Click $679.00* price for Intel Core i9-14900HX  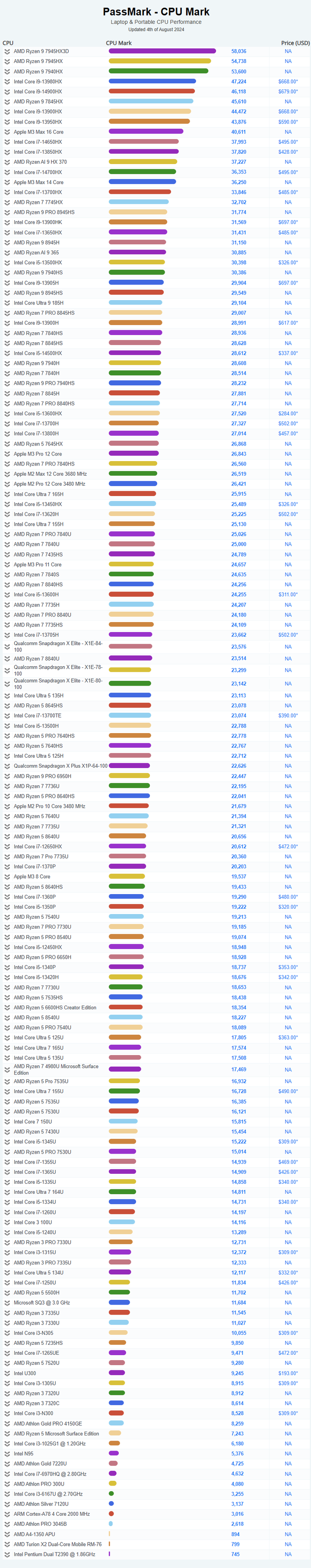click(288, 92)
